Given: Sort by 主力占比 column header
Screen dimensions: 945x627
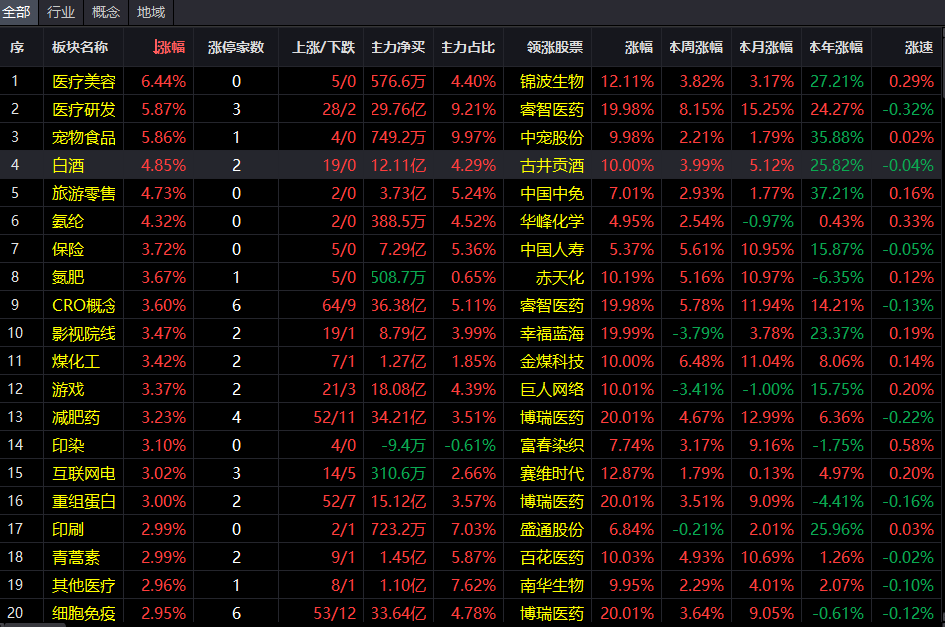Looking at the screenshot, I should tap(468, 47).
